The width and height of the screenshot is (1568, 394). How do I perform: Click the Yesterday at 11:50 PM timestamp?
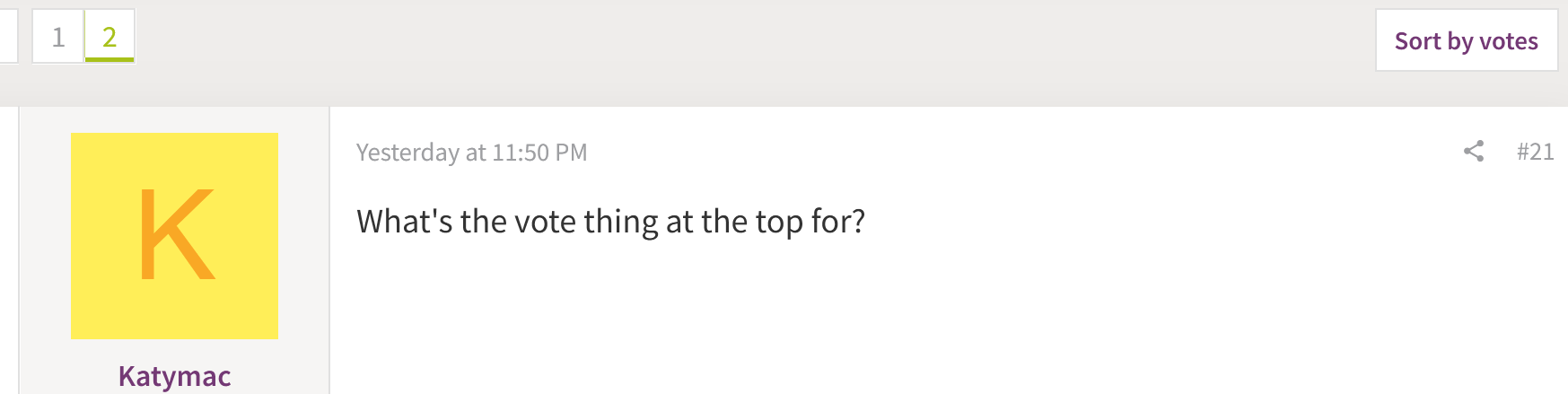pos(471,153)
